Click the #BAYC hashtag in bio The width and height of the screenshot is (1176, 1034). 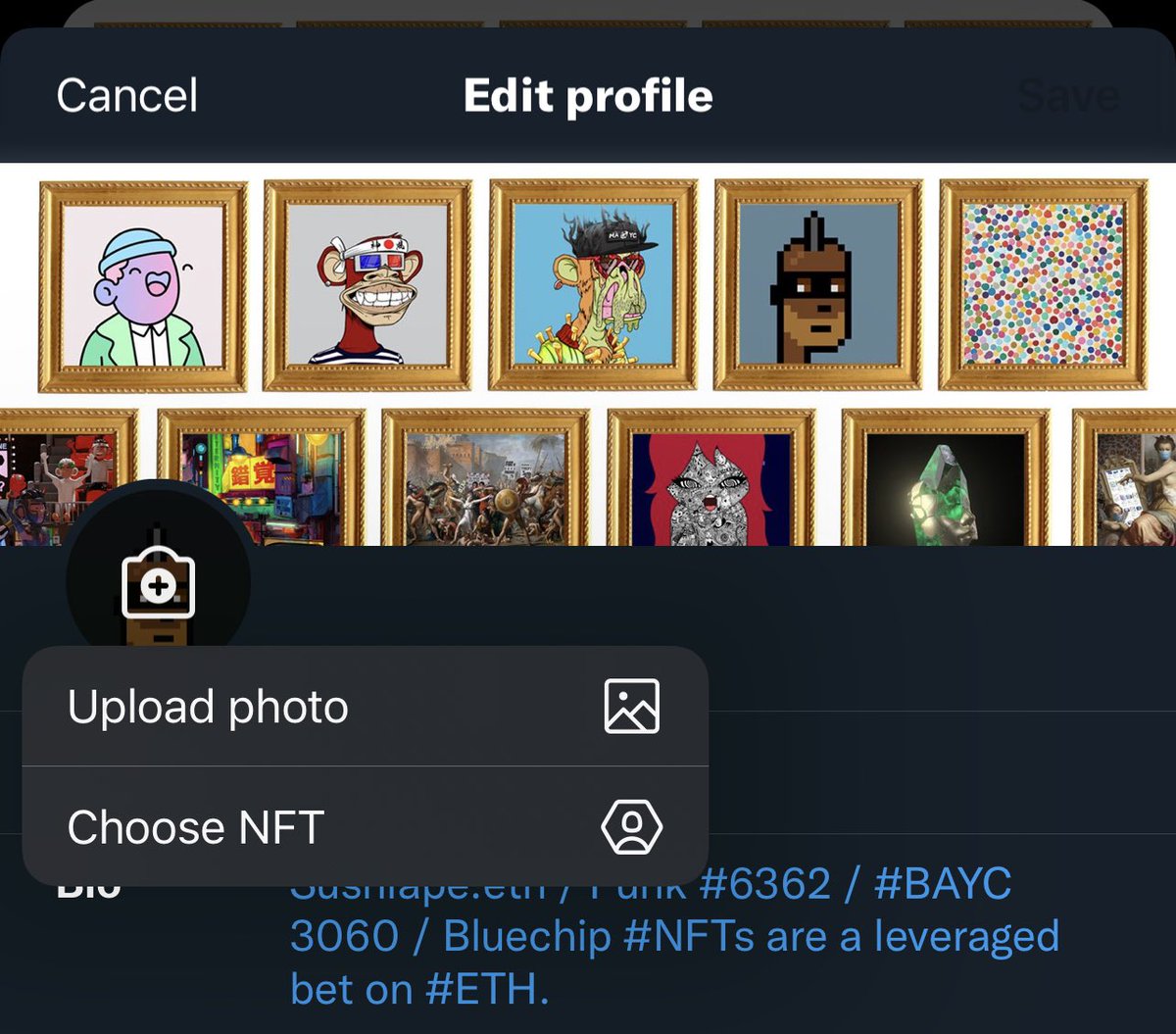(941, 885)
